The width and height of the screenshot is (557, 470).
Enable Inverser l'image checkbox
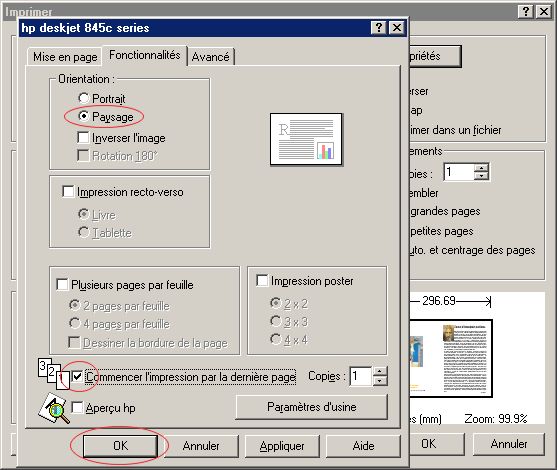coord(83,137)
